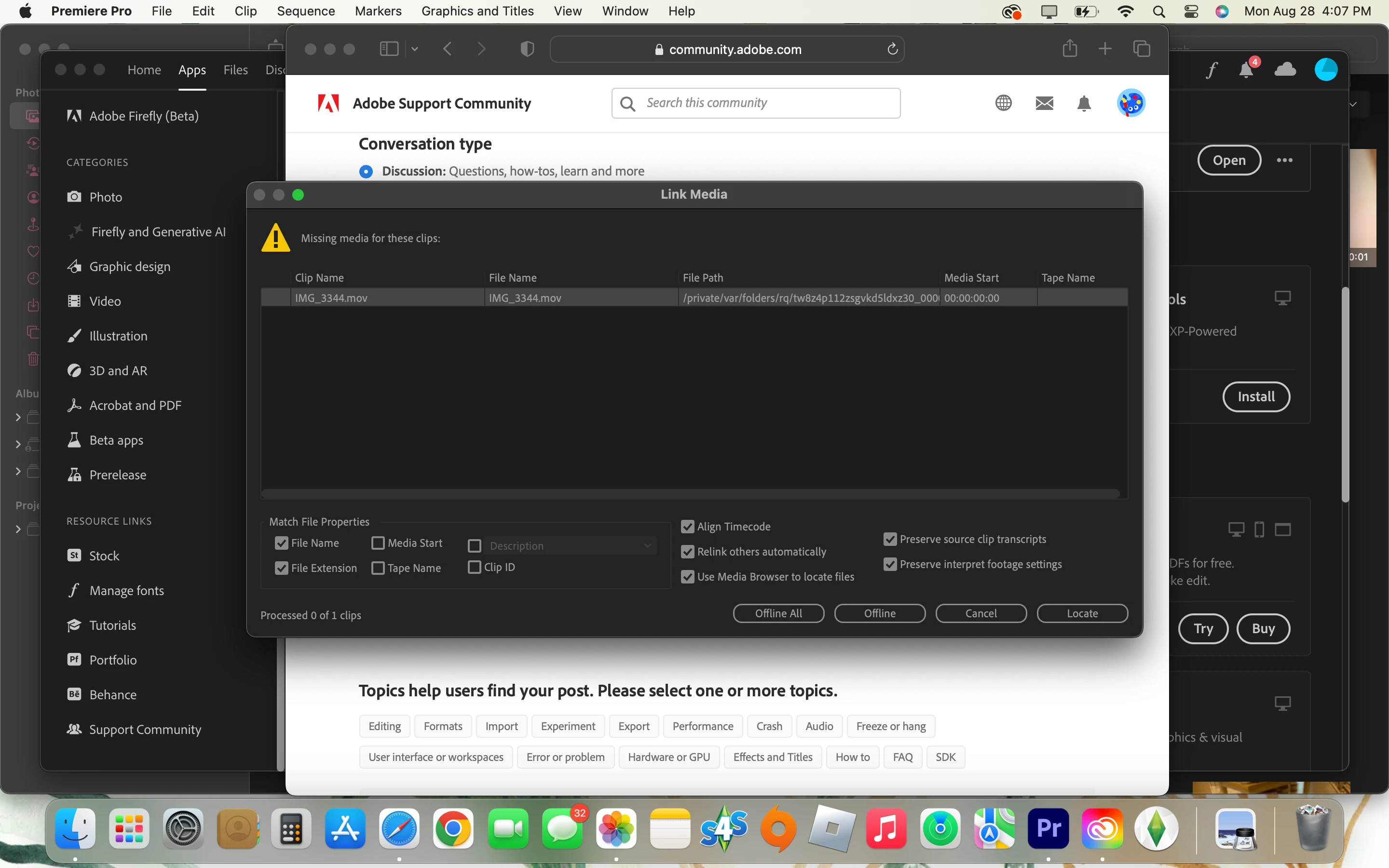The image size is (1389, 868).
Task: Click the Creative Cloud cloud sync icon
Action: point(1284,70)
